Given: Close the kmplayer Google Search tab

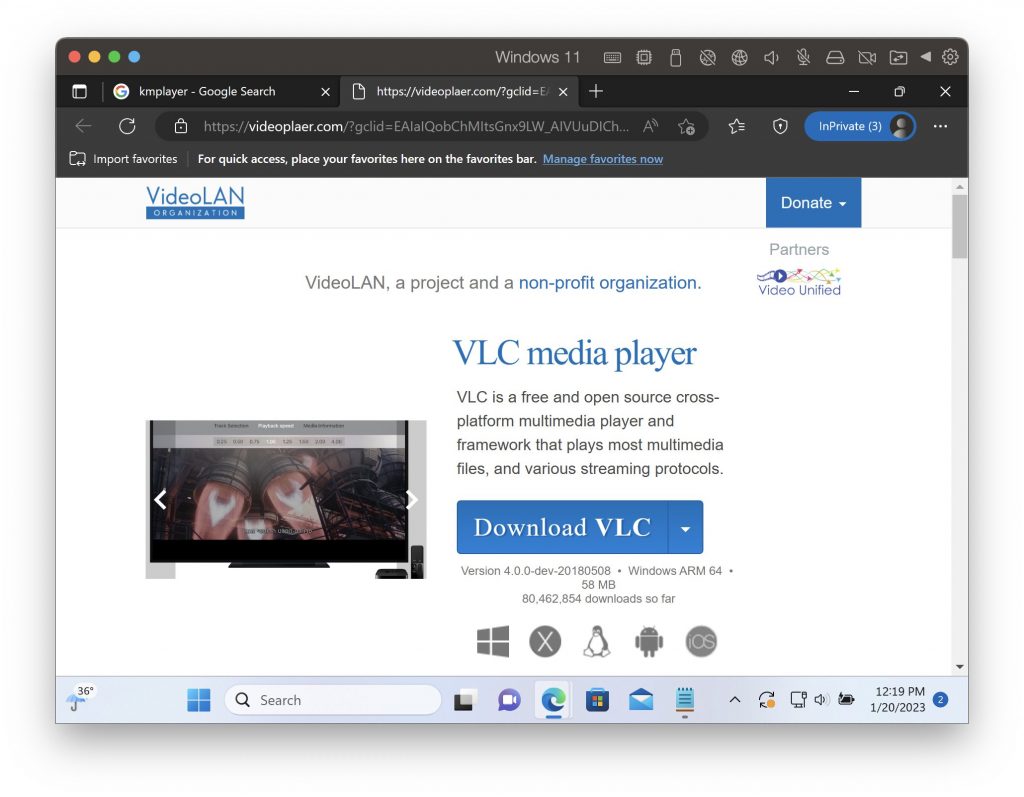Looking at the screenshot, I should (x=325, y=92).
